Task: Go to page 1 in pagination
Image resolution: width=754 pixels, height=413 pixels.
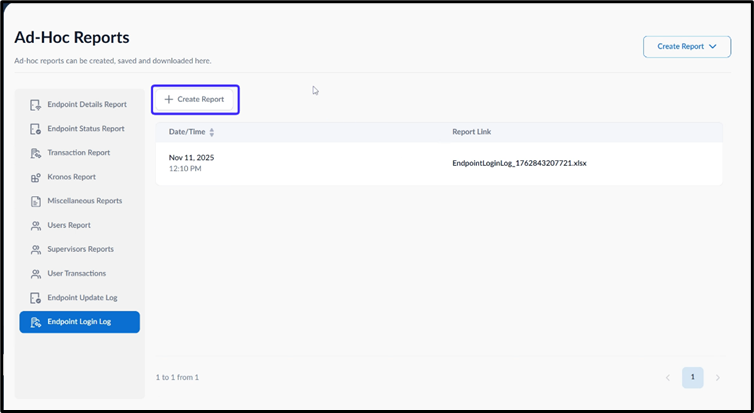Action: [692, 377]
